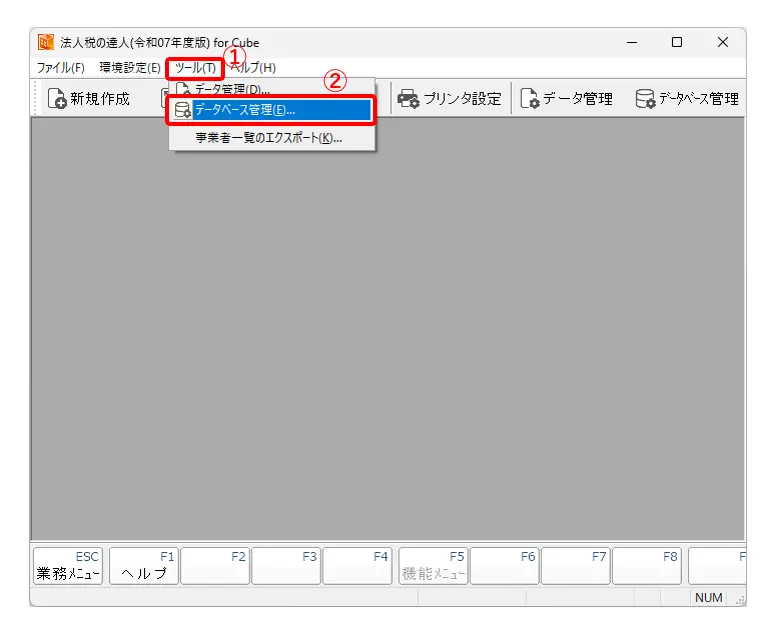This screenshot has height=631, width=772.
Task: Click the document icon beside データ管理(D) menu entry
Action: coord(183,90)
